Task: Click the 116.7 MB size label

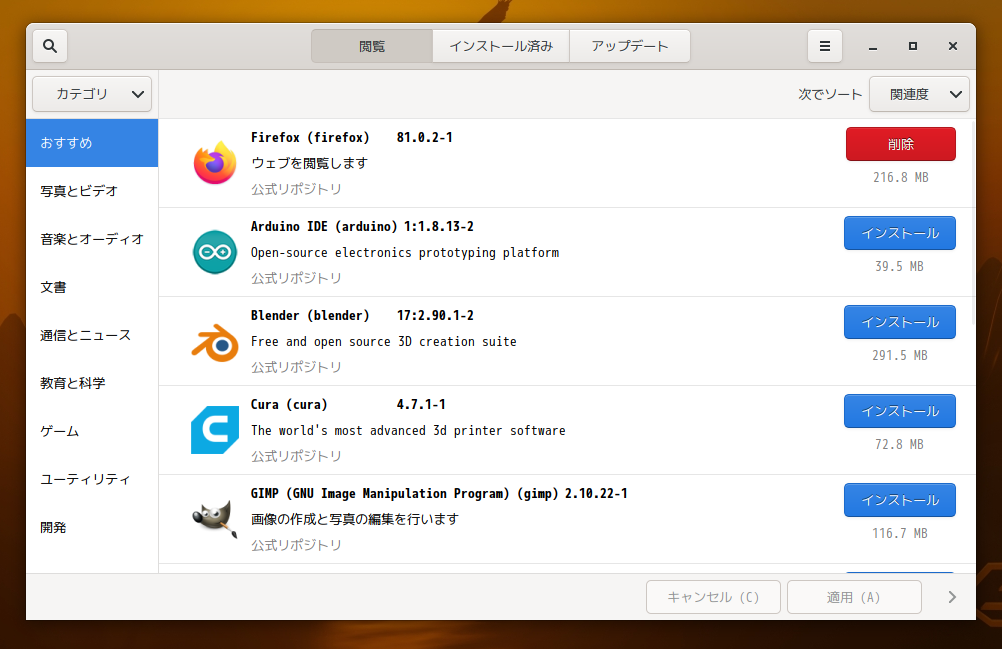Action: pyautogui.click(x=900, y=533)
